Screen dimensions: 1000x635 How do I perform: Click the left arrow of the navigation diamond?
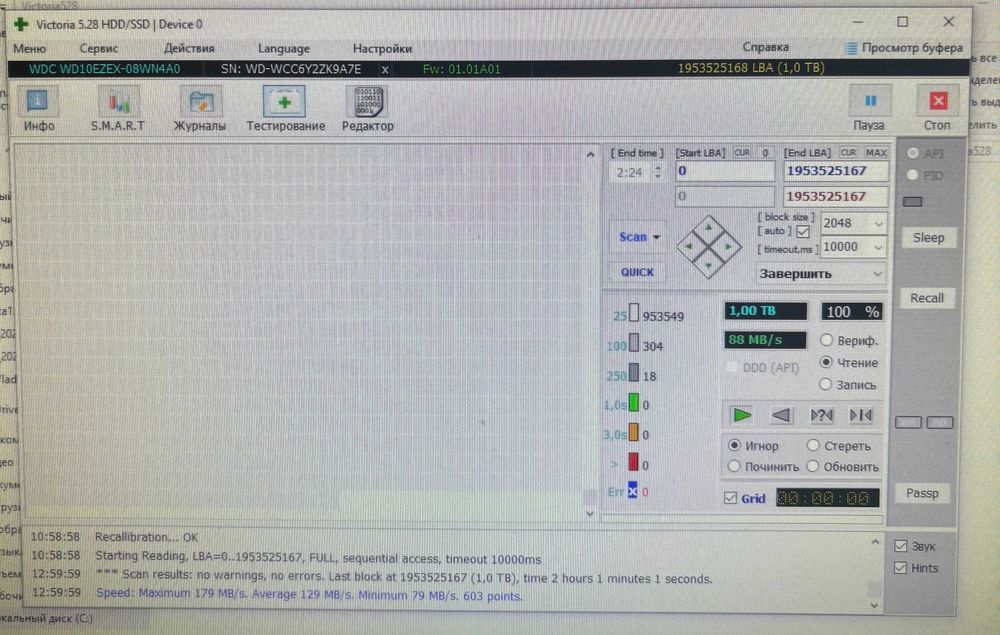pos(689,246)
